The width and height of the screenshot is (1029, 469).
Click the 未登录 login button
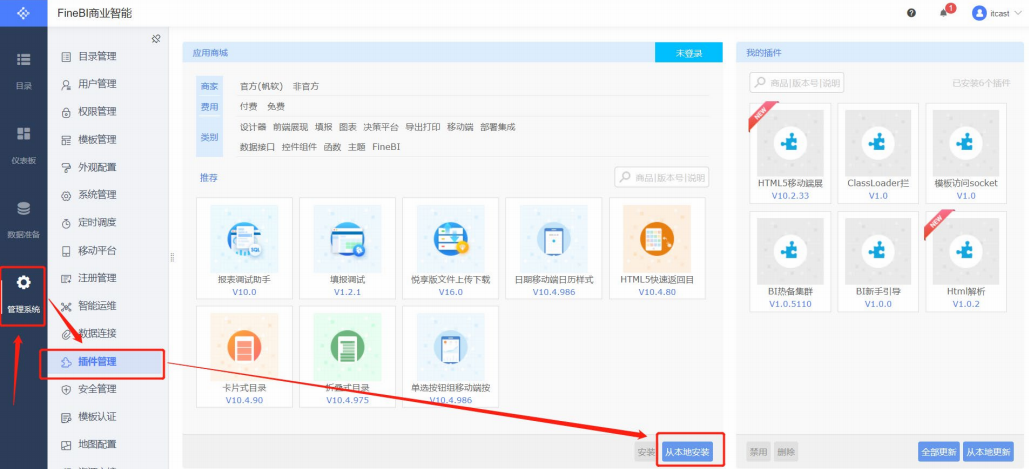tap(688, 52)
